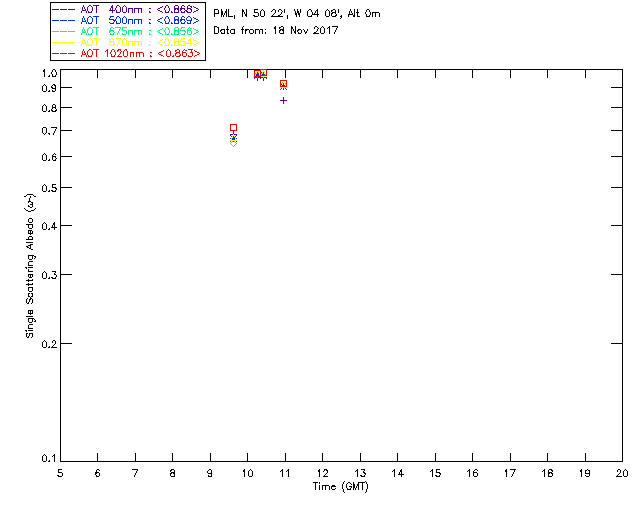Click the AOT 870nm legend entry
The image size is (640, 512).
[126, 42]
